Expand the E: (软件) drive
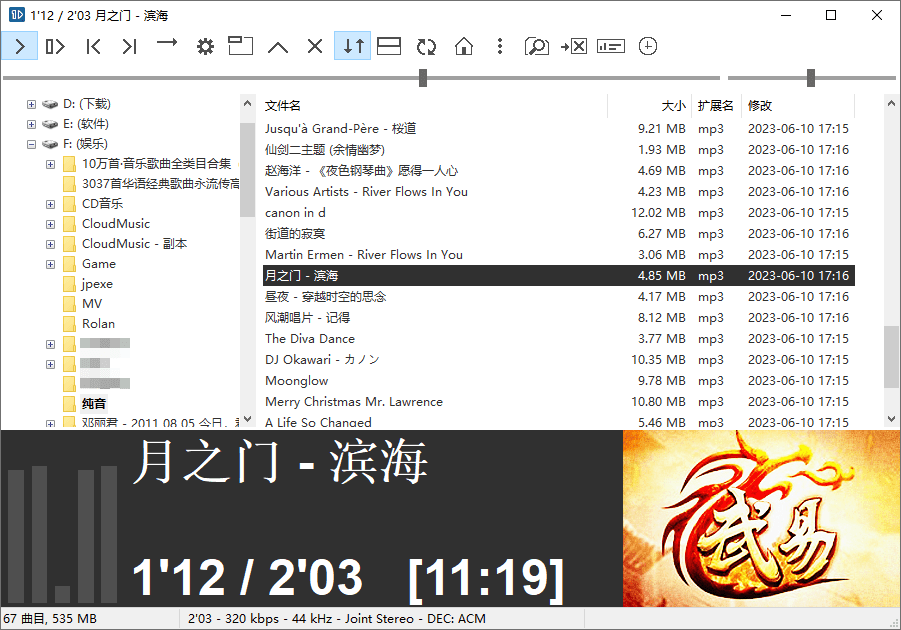The image size is (901, 630). pos(31,124)
